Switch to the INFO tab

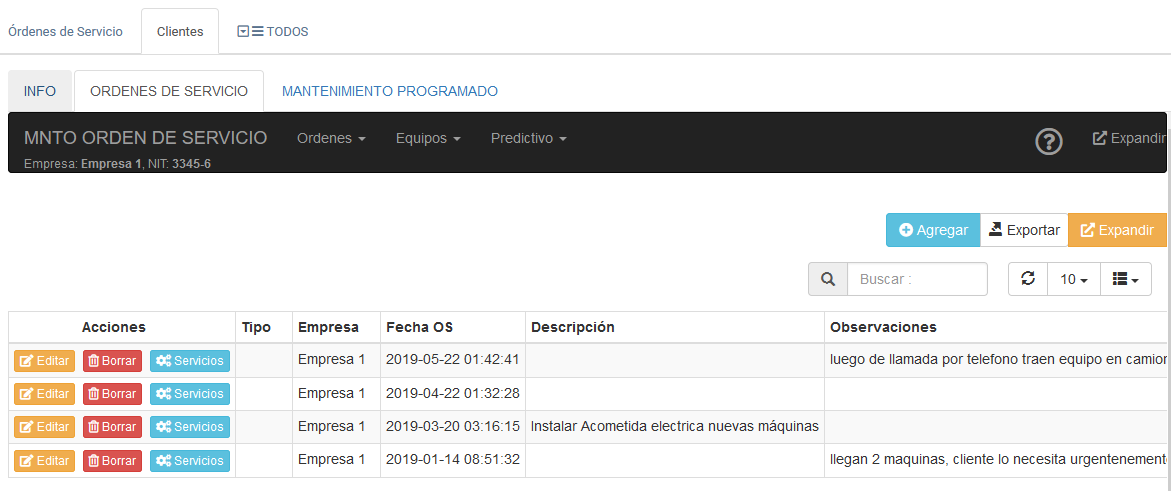pyautogui.click(x=40, y=91)
